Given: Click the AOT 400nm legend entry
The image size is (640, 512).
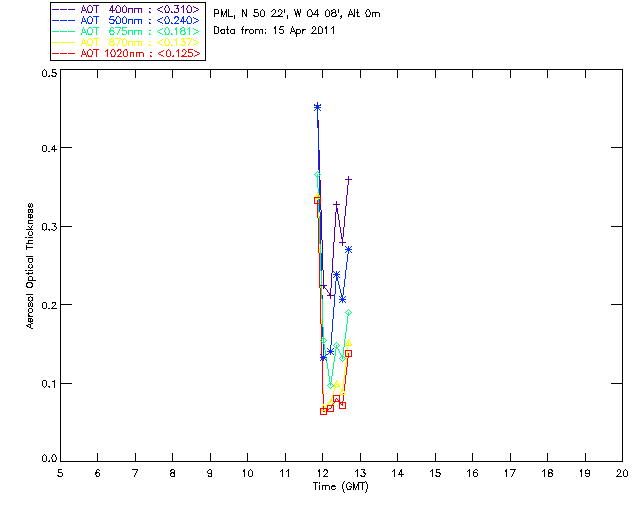Looking at the screenshot, I should pos(126,9).
